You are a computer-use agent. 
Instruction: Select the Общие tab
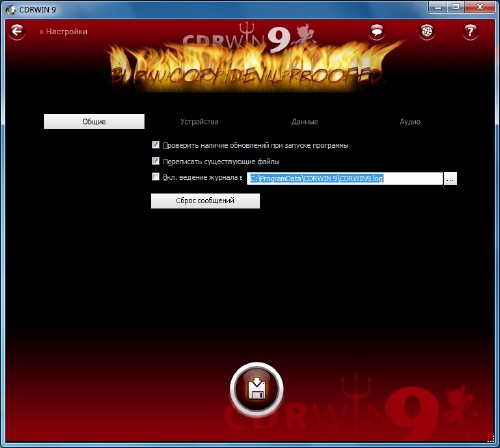click(94, 122)
